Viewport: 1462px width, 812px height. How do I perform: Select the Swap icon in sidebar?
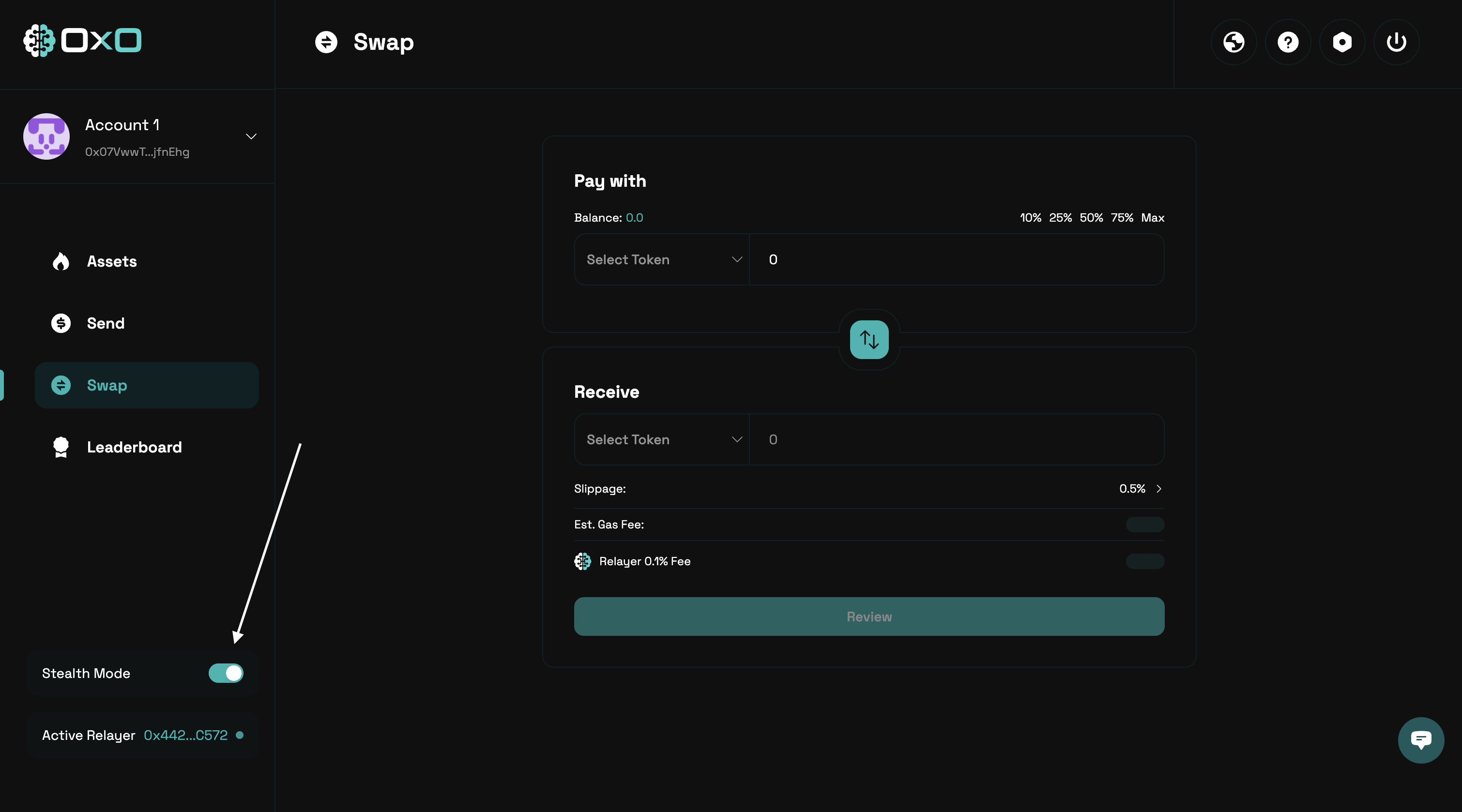point(61,385)
